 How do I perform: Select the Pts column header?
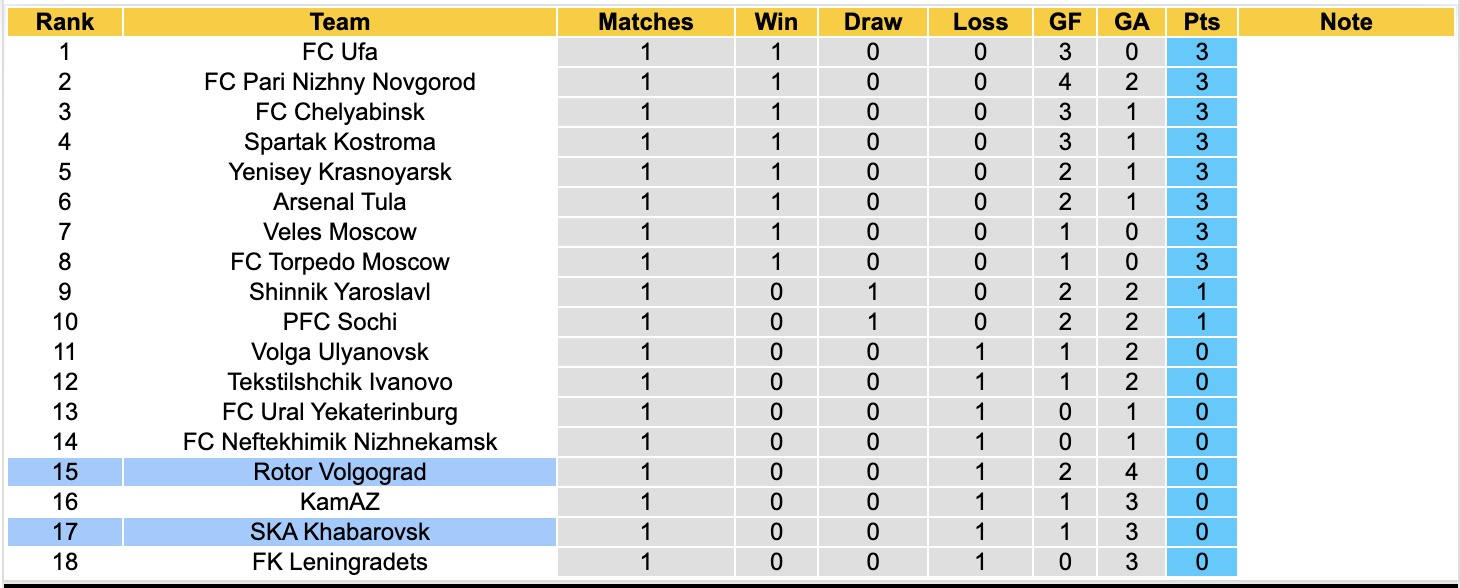coord(1201,22)
